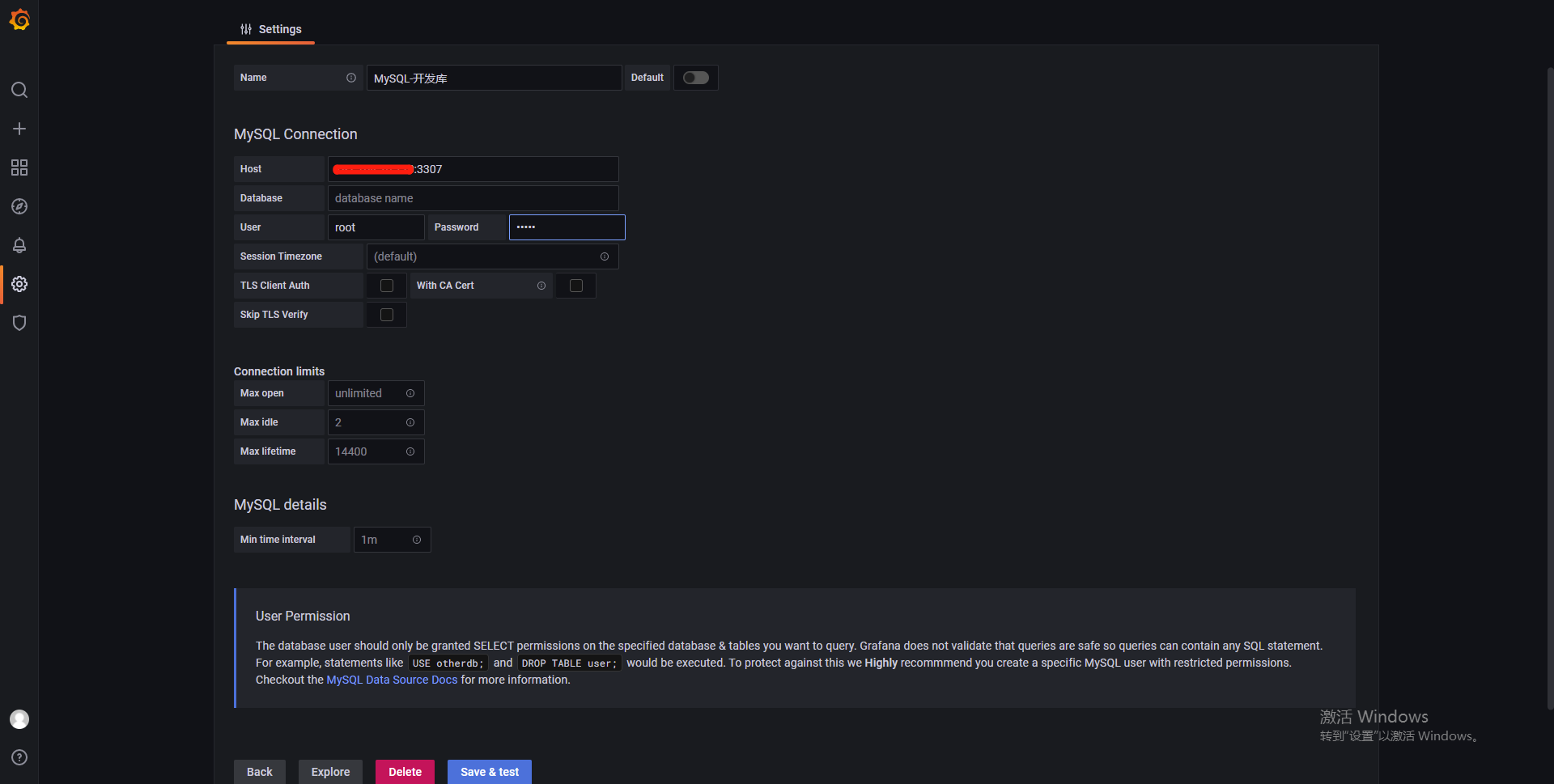The width and height of the screenshot is (1554, 784).
Task: Click the User Permission heading
Action: (x=303, y=617)
